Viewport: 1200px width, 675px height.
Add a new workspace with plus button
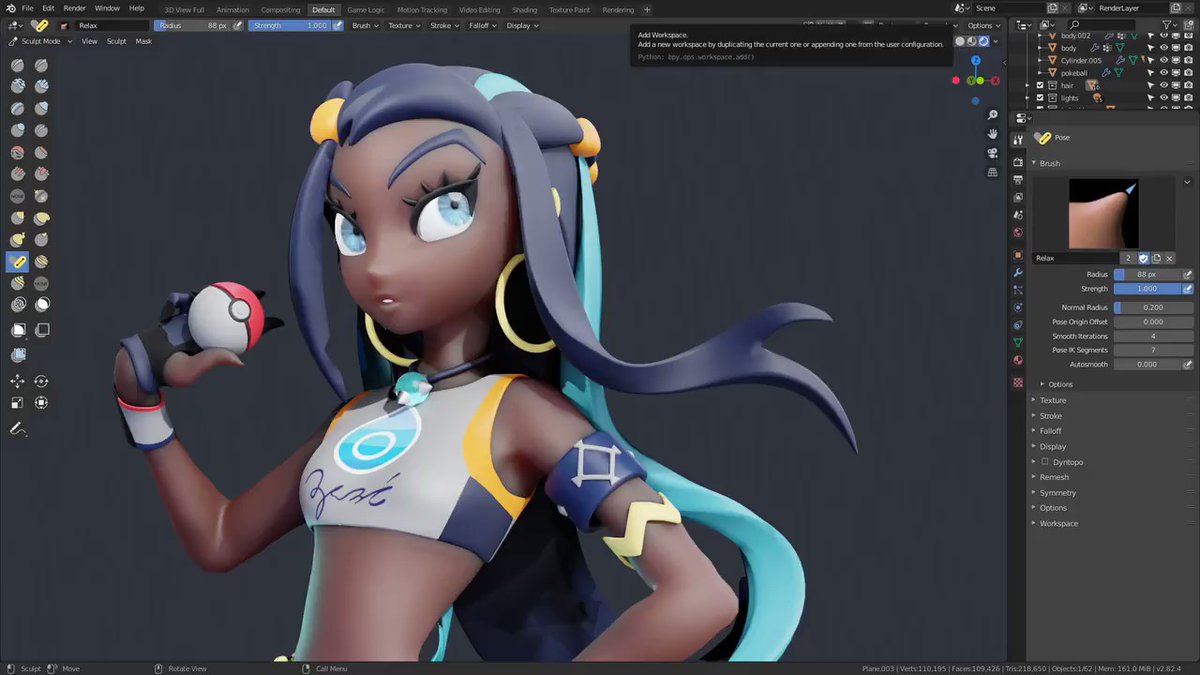tap(647, 10)
